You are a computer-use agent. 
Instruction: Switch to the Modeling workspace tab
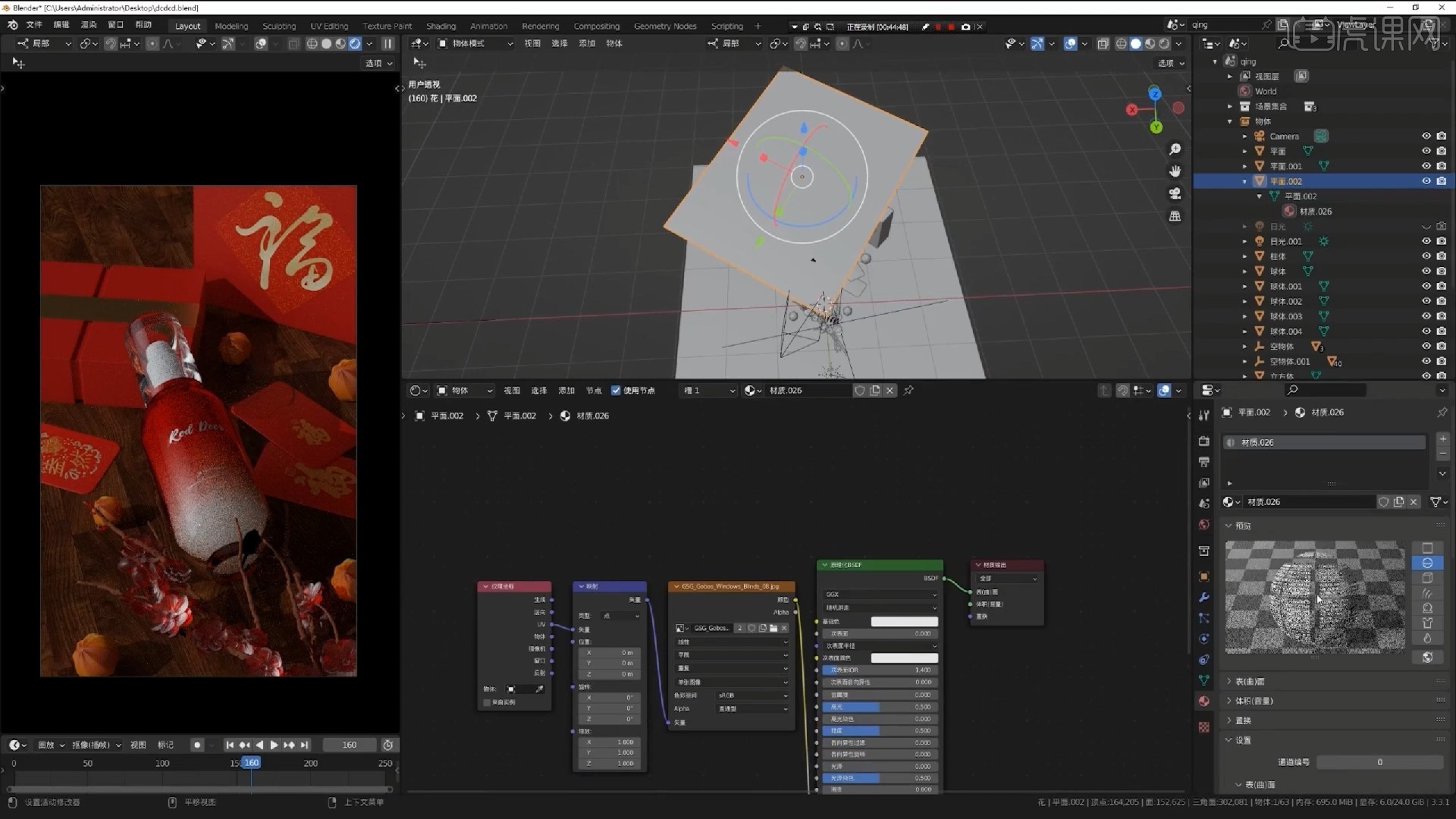coord(231,26)
